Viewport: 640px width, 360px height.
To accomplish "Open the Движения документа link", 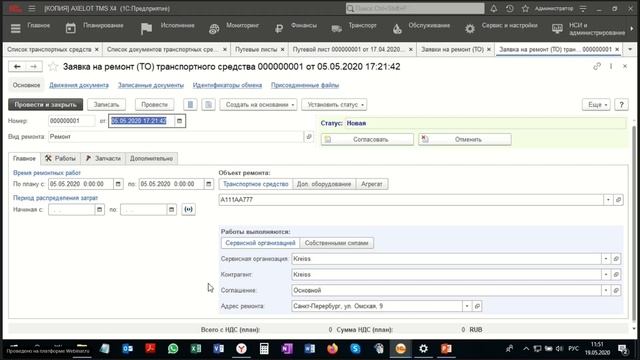I will pyautogui.click(x=79, y=85).
